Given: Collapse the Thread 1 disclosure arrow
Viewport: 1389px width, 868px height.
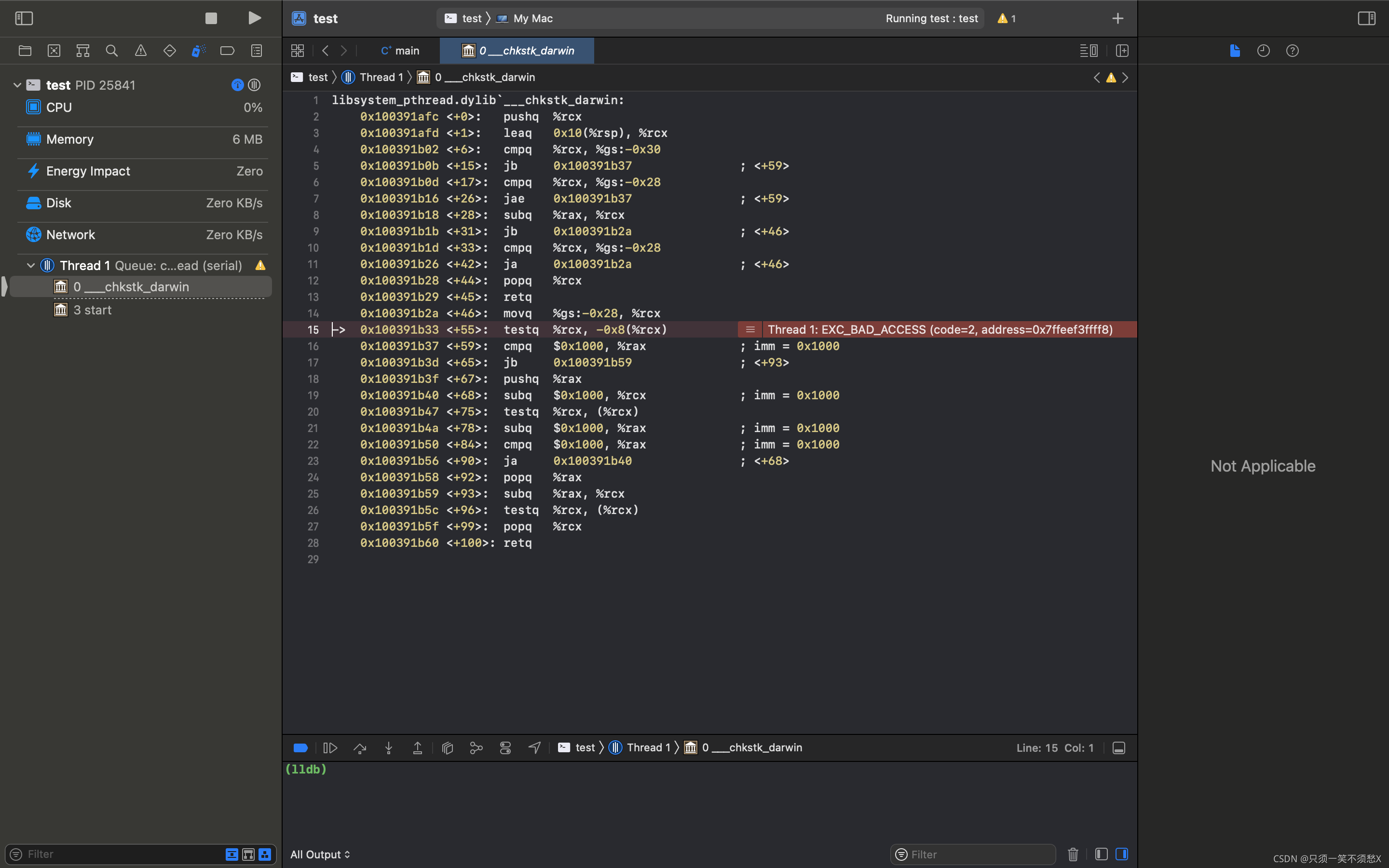Looking at the screenshot, I should [x=31, y=265].
